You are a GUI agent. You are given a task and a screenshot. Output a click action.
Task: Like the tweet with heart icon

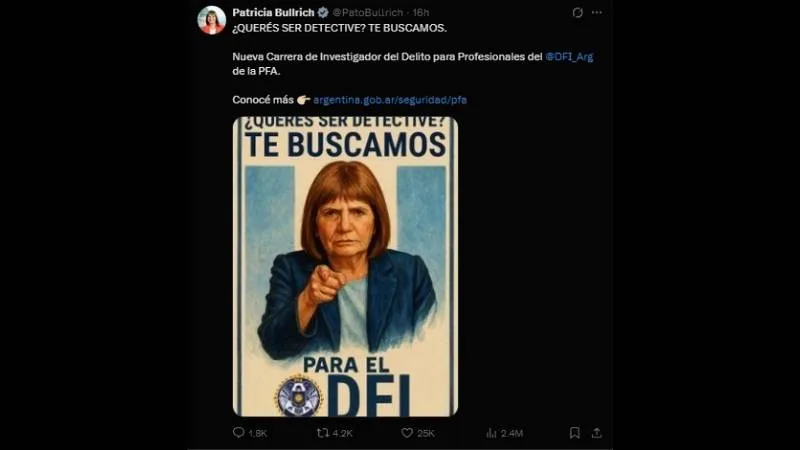coord(407,433)
